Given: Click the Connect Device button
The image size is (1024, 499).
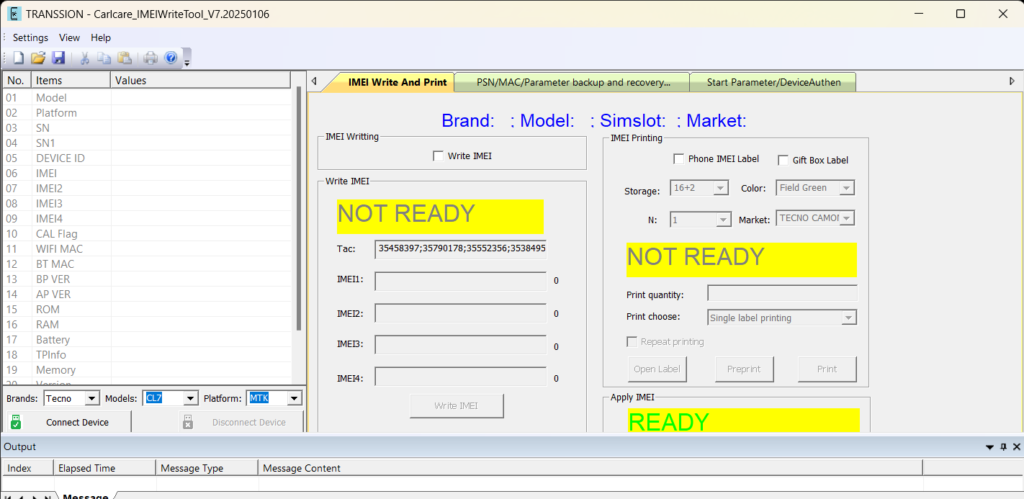Looking at the screenshot, I should [67, 423].
